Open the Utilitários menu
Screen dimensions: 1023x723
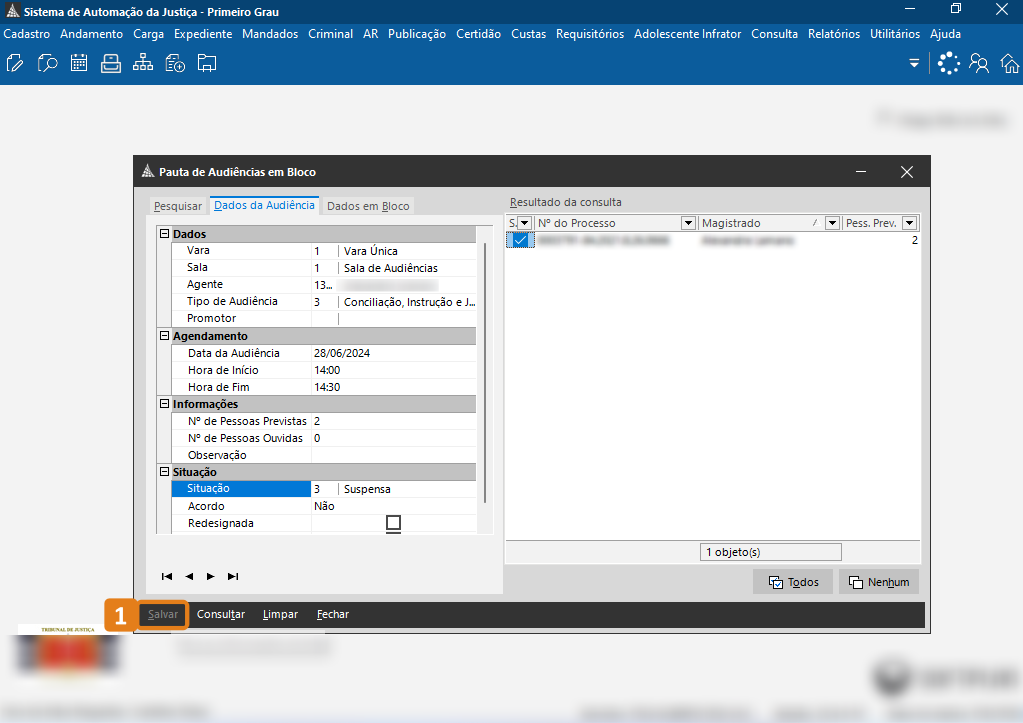[x=894, y=34]
